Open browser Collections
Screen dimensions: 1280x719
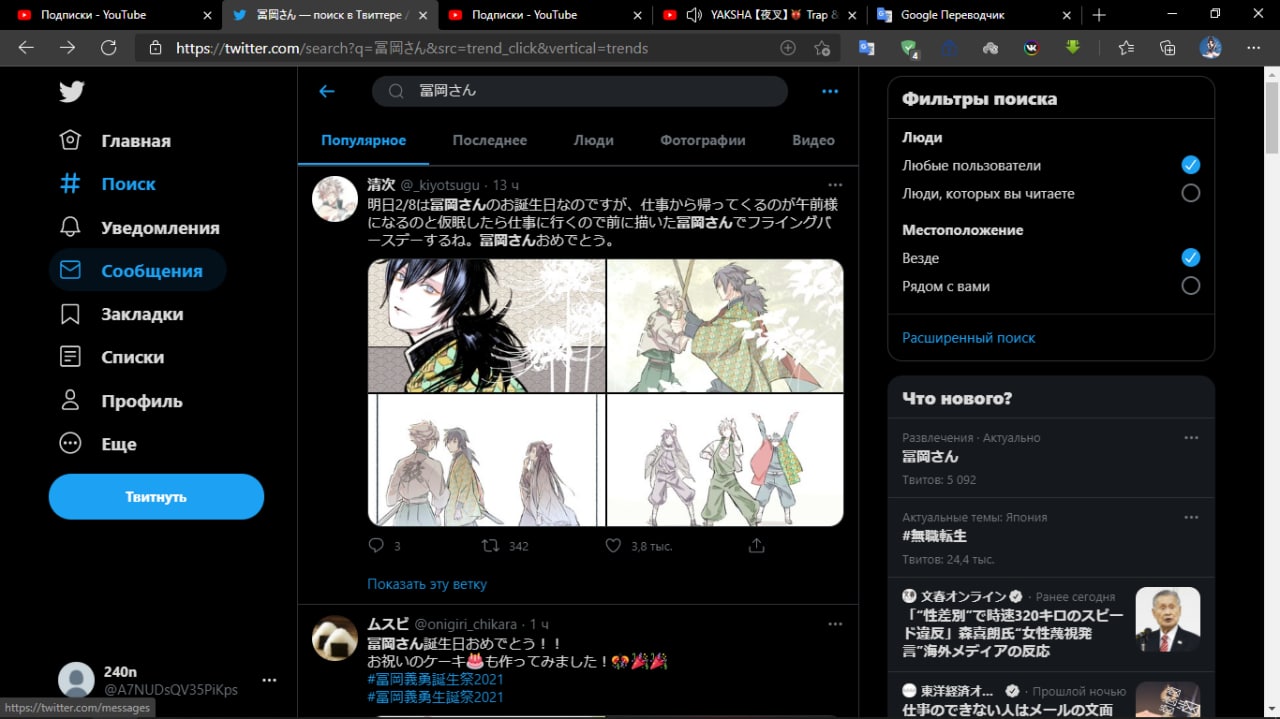click(x=1167, y=48)
